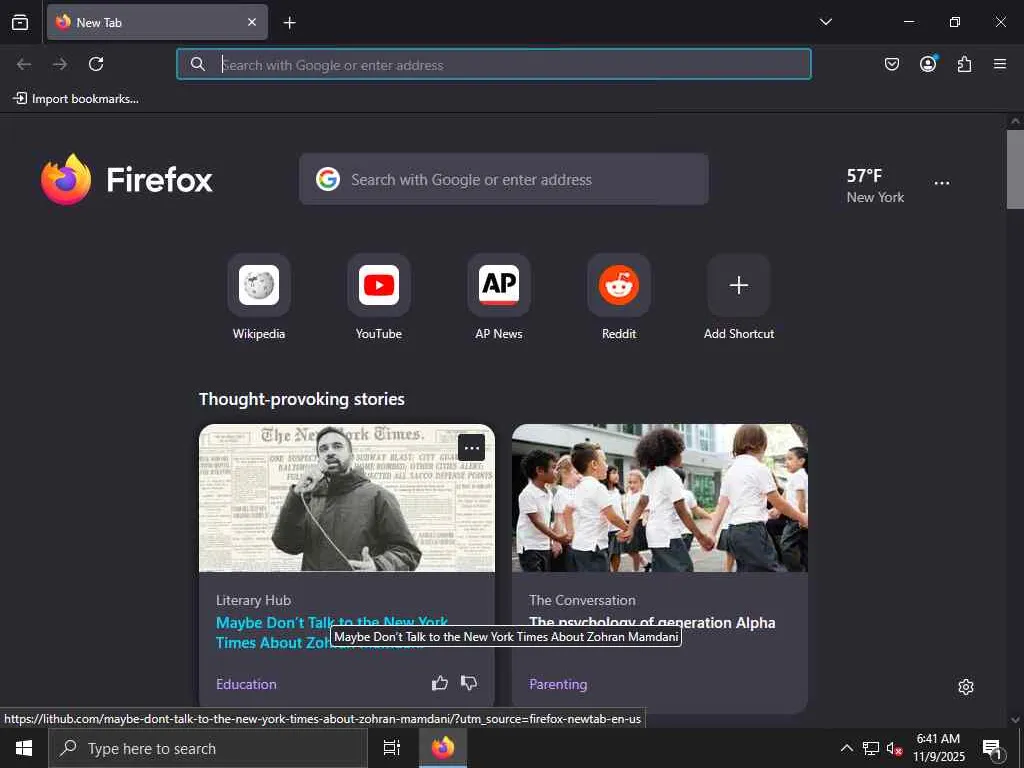Open Task View on the taskbar
This screenshot has height=768, width=1024.
(391, 748)
